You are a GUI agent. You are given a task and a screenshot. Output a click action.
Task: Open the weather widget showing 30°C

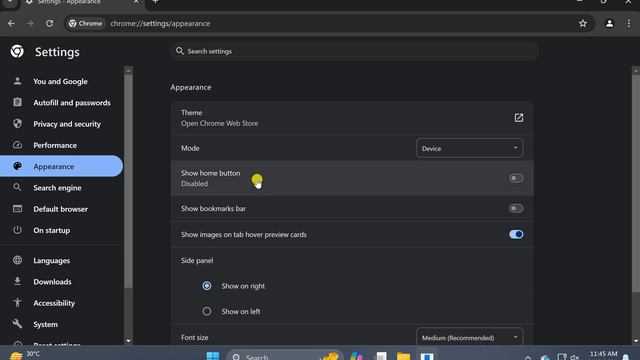click(x=24, y=355)
